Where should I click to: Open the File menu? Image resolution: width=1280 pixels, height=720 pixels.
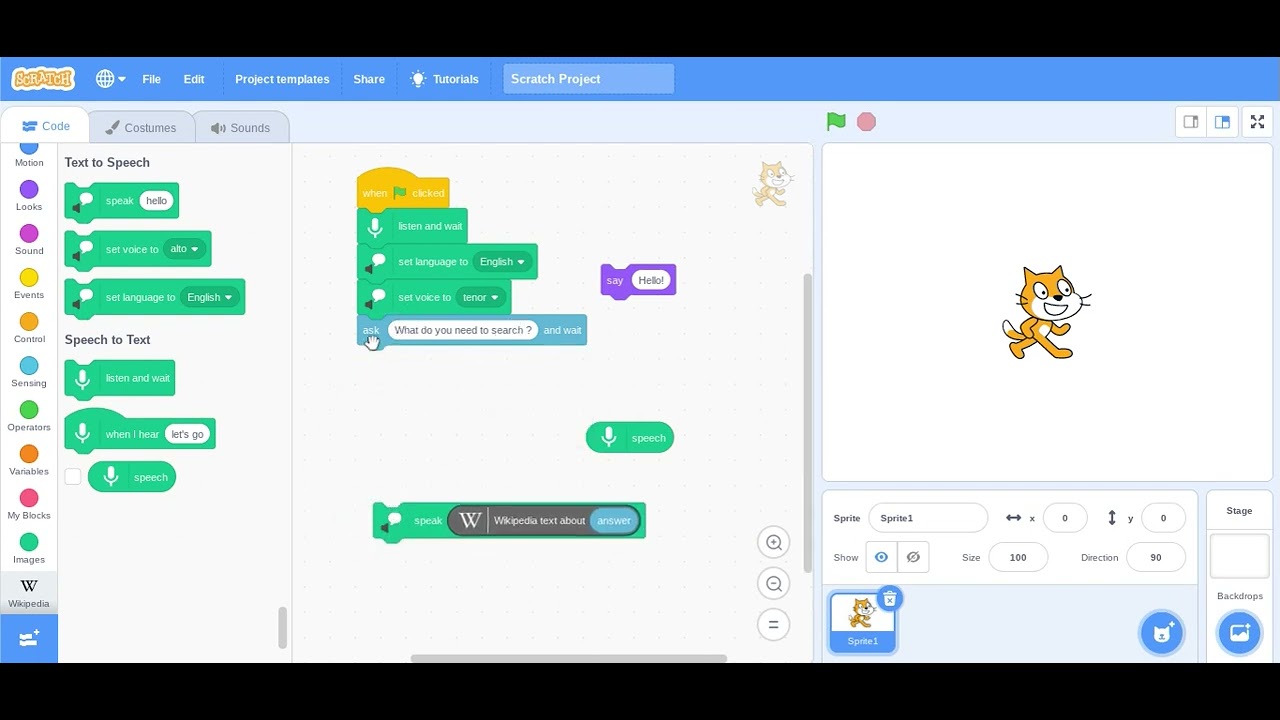tap(151, 79)
